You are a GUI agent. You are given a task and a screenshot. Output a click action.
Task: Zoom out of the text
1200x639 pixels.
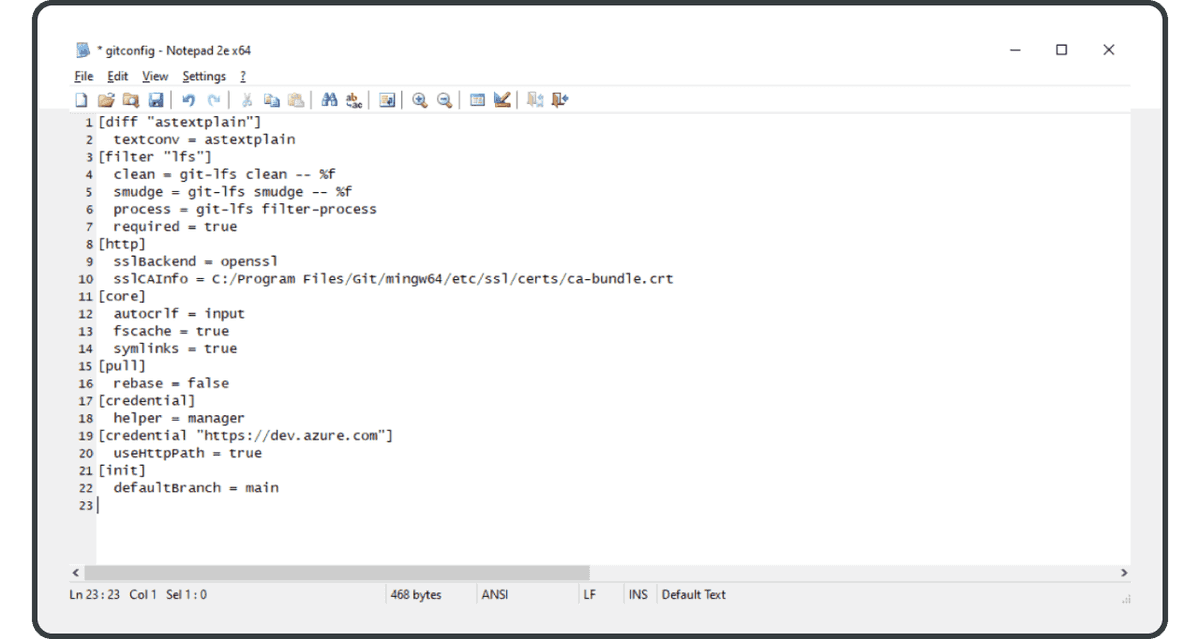[x=443, y=99]
